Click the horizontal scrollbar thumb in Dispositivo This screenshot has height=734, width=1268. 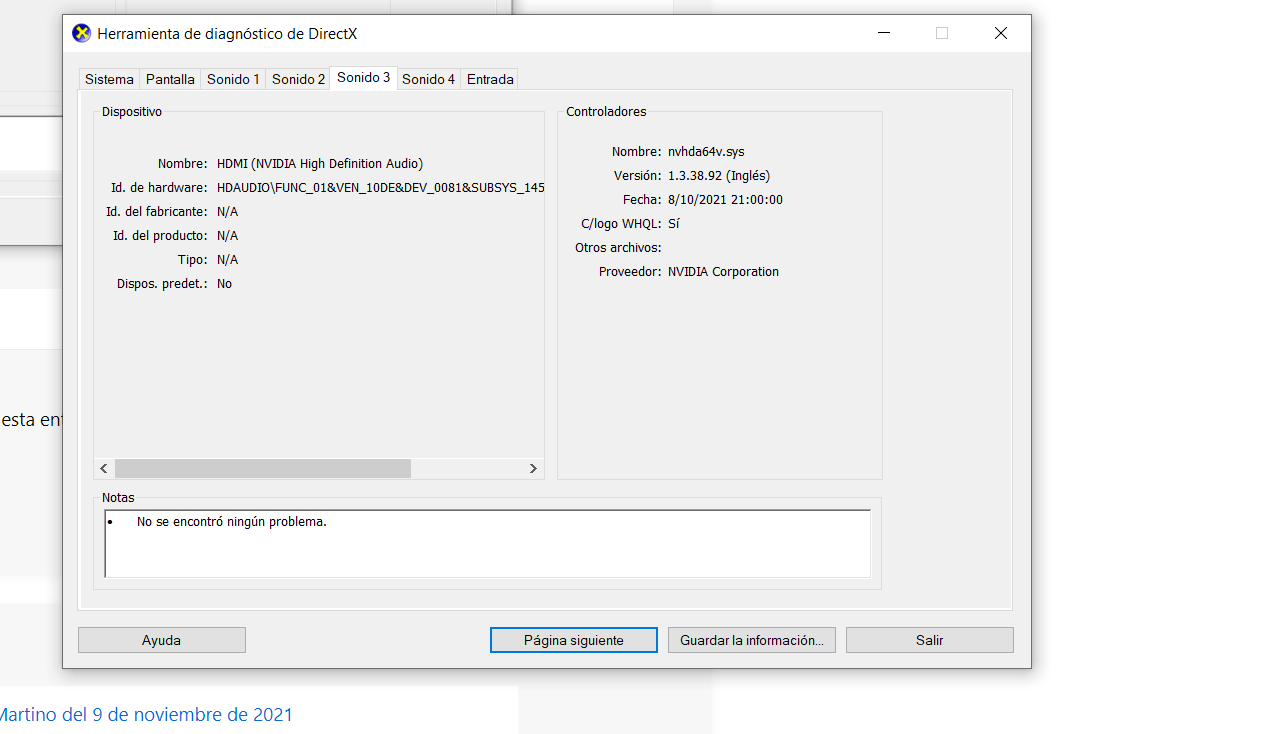click(263, 468)
